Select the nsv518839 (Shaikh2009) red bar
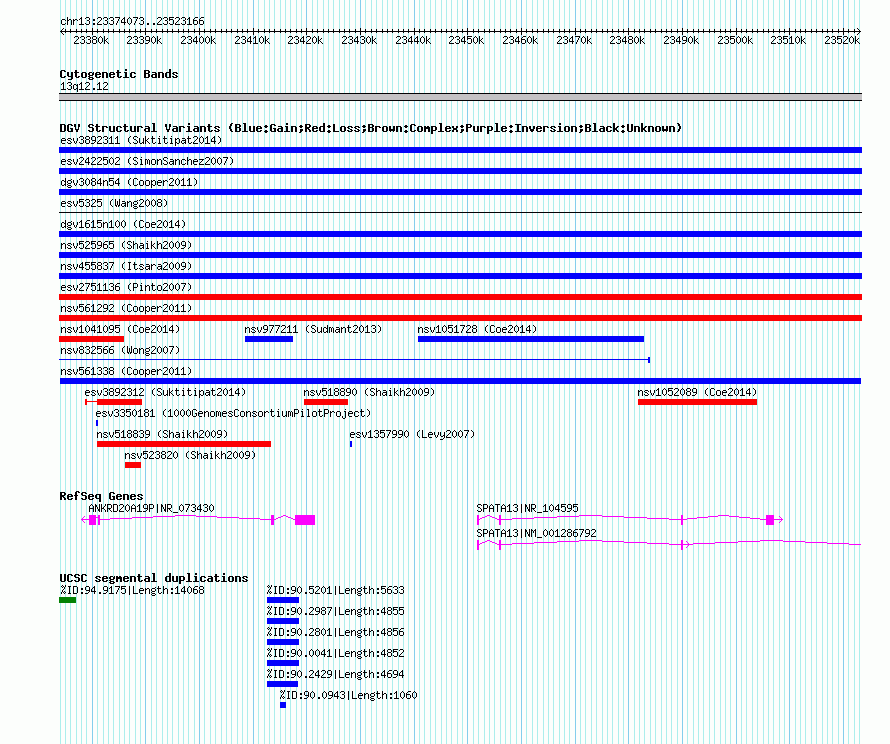Screen dimensions: 890x744 [x=184, y=444]
